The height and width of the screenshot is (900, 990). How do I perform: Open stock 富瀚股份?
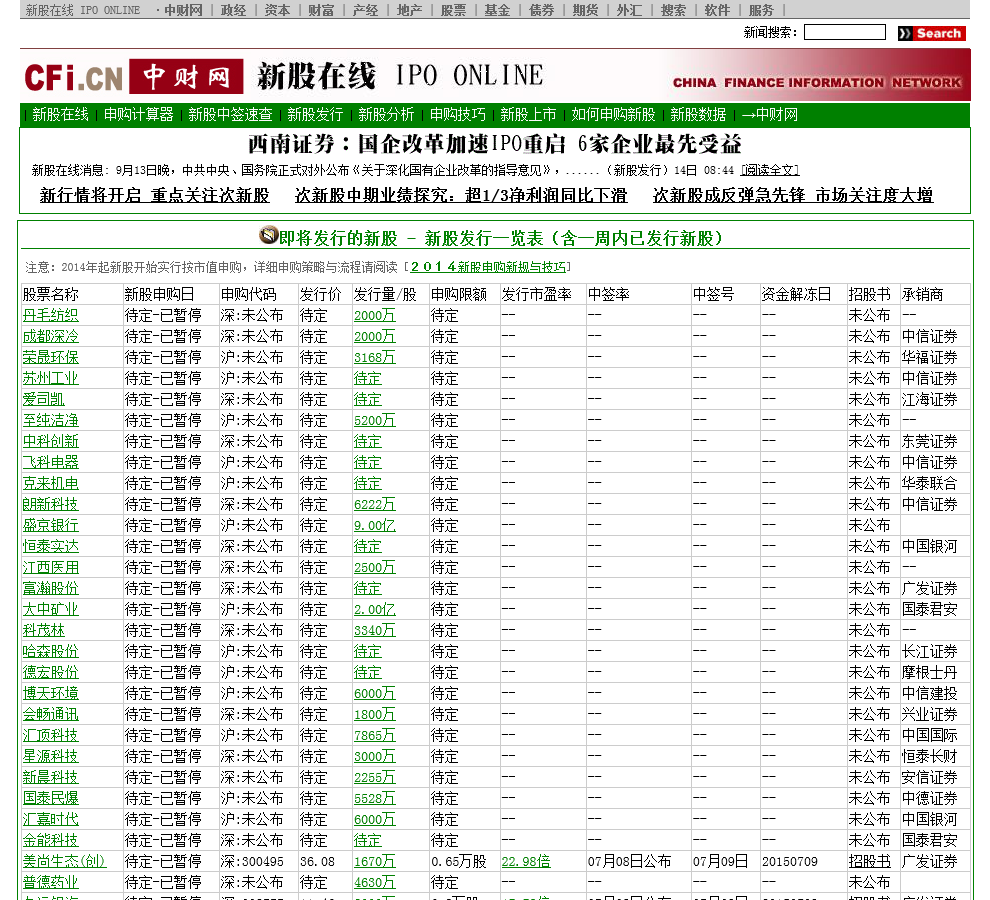coord(51,588)
